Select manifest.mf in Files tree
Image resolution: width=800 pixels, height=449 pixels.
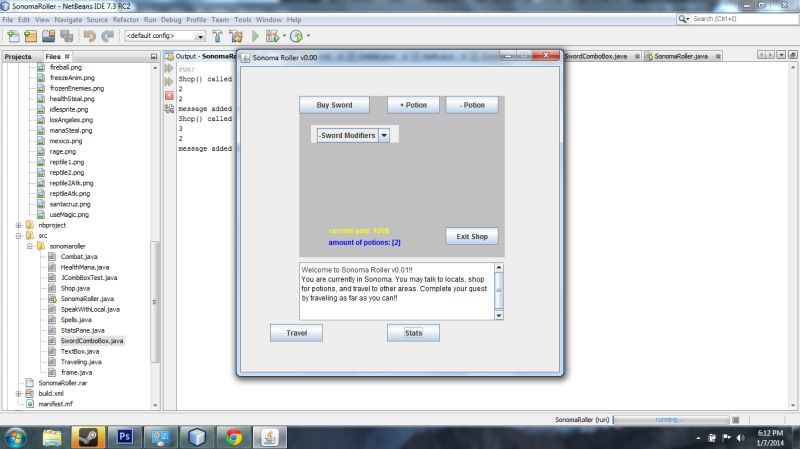[x=55, y=404]
